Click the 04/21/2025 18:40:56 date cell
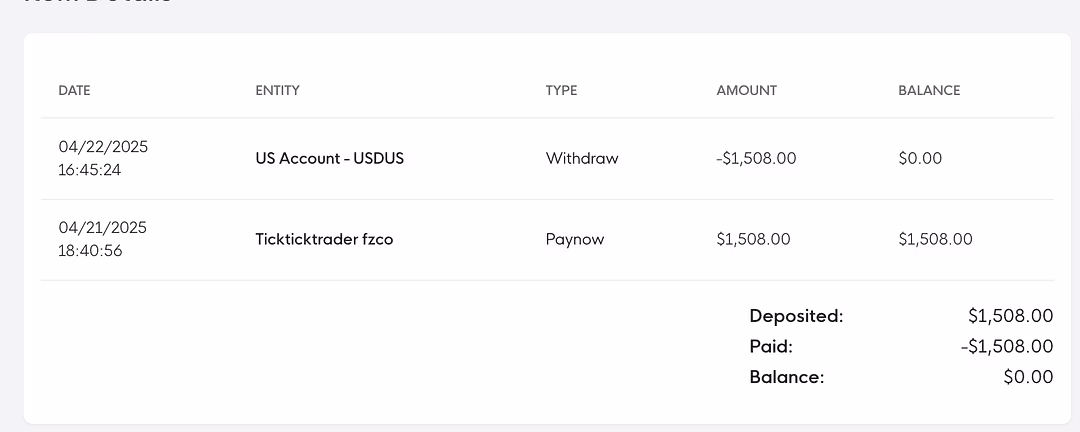The image size is (1080, 432). pyautogui.click(x=103, y=239)
